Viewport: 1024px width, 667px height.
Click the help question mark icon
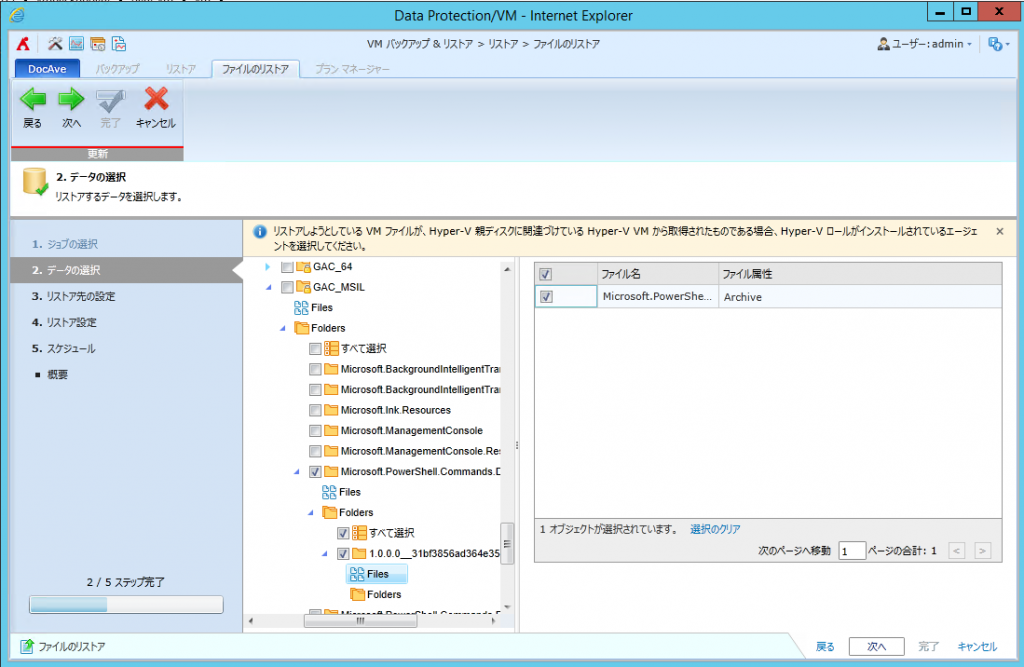point(995,44)
